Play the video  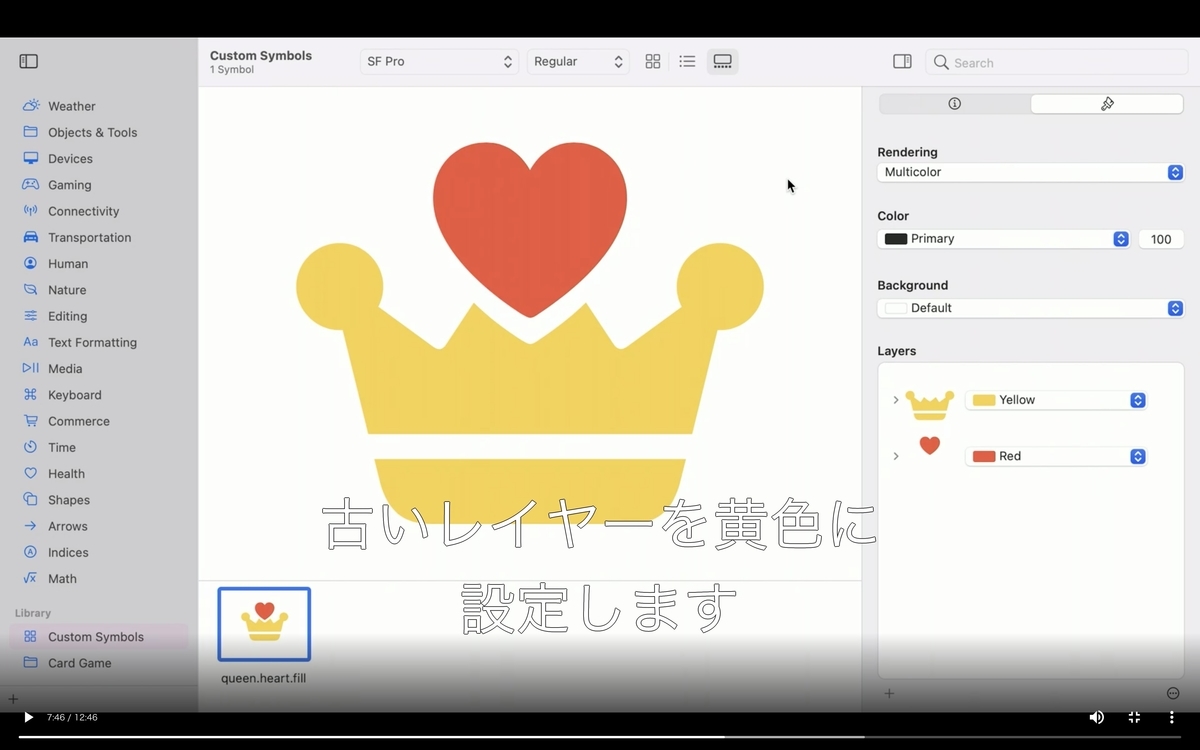(x=28, y=717)
